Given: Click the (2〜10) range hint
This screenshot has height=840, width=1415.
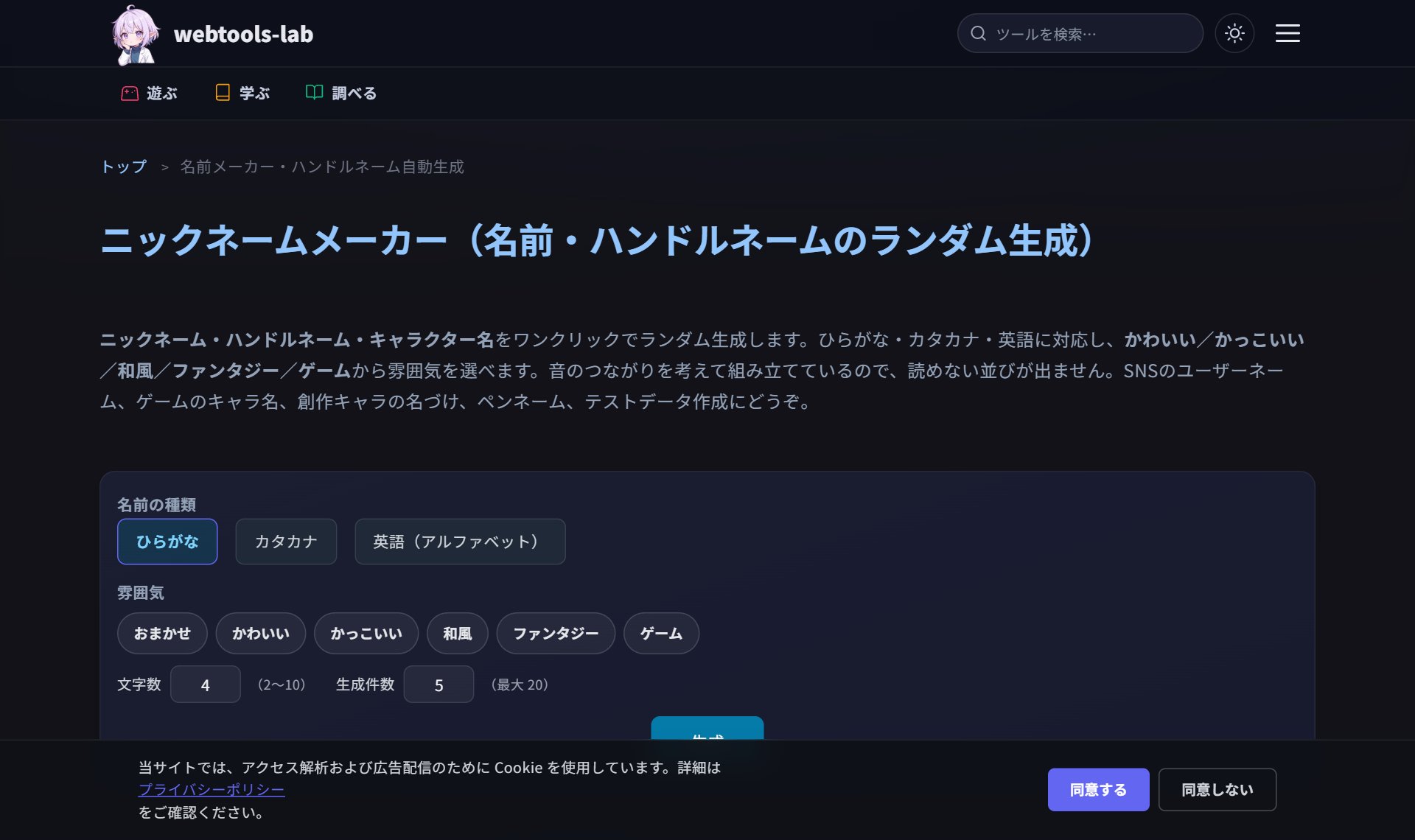Looking at the screenshot, I should click(x=282, y=685).
